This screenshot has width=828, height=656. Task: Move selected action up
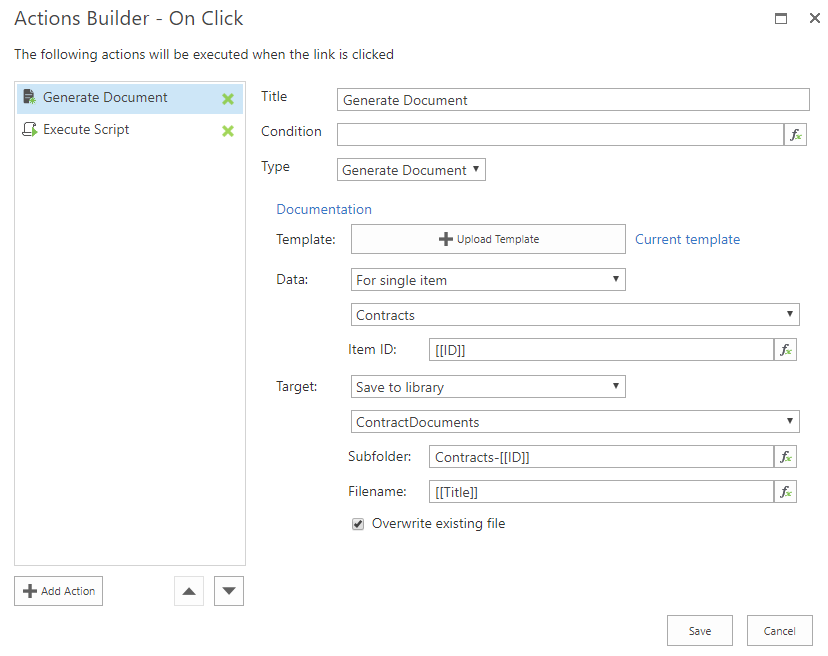188,591
